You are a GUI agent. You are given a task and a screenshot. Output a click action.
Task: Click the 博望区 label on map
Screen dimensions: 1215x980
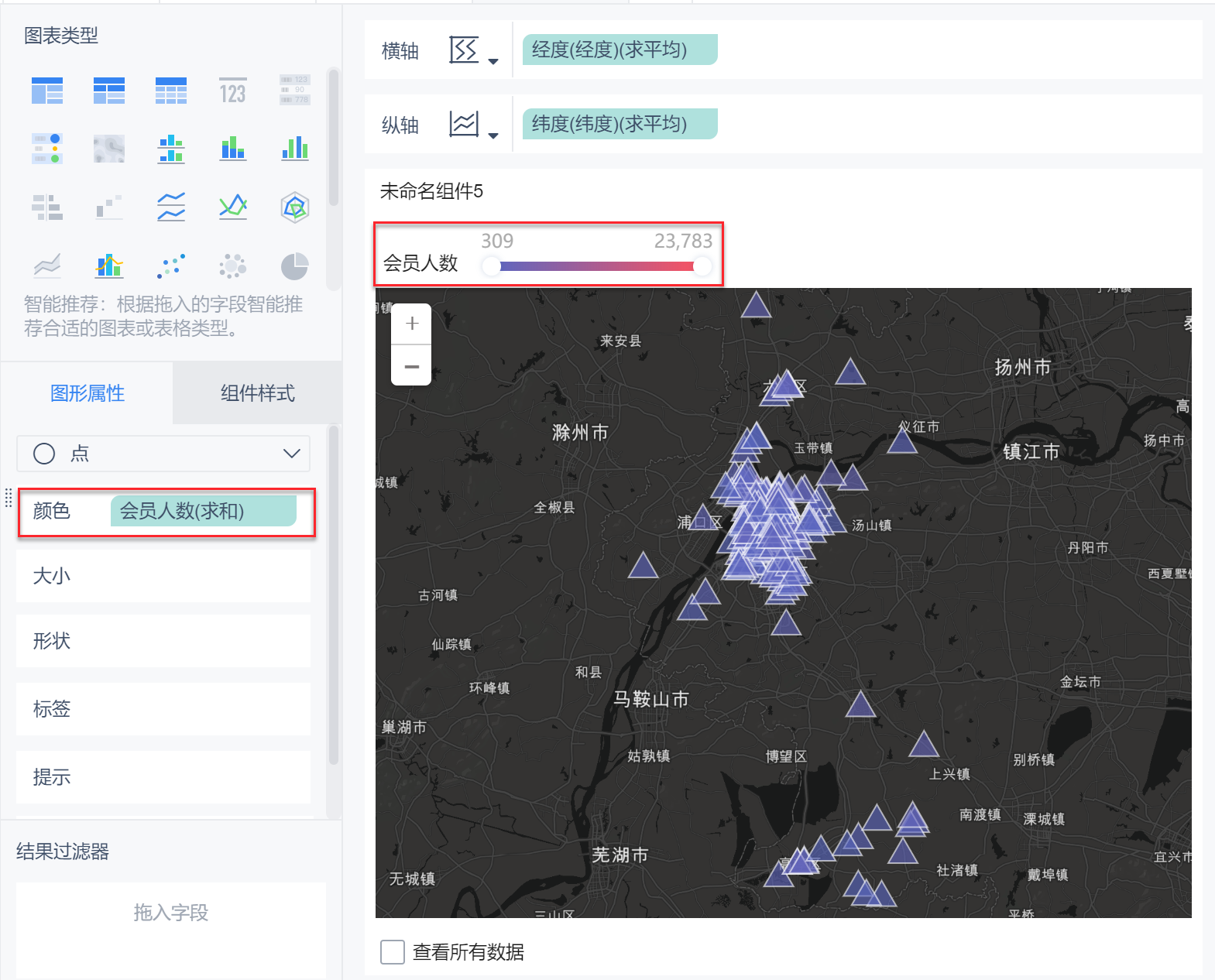pos(786,756)
